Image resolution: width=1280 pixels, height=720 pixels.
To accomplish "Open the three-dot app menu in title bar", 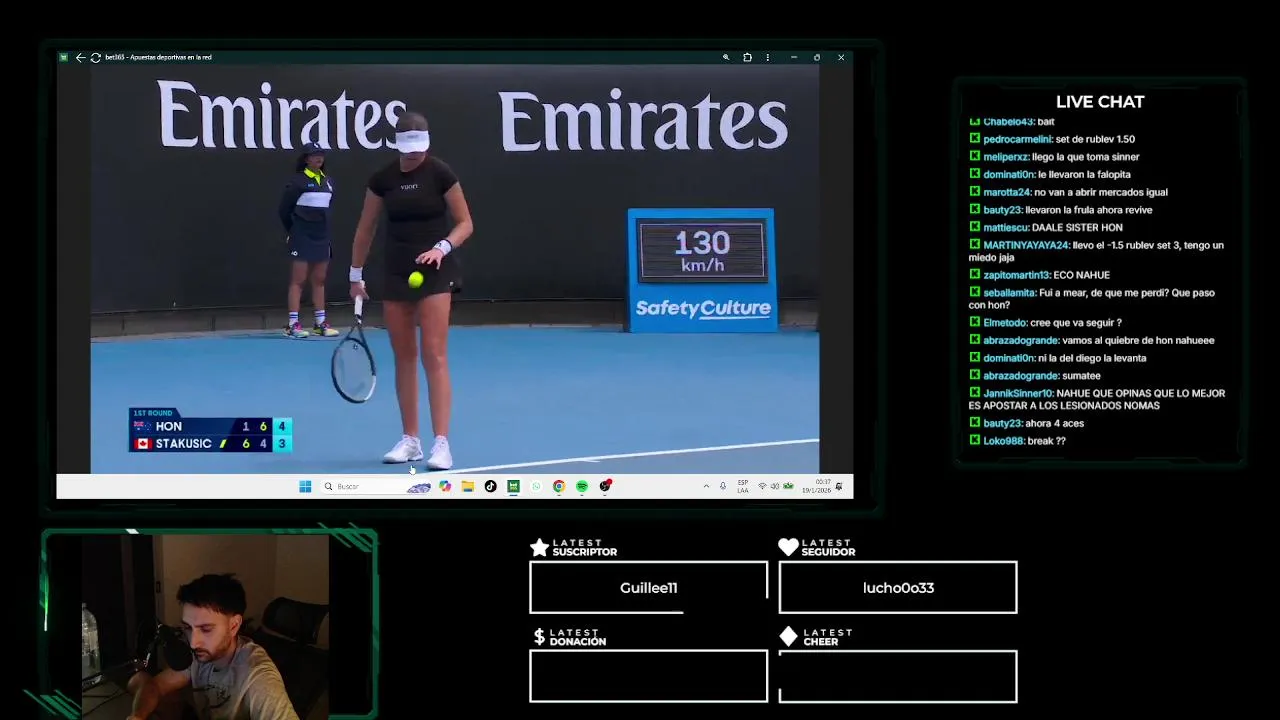I will click(x=768, y=57).
